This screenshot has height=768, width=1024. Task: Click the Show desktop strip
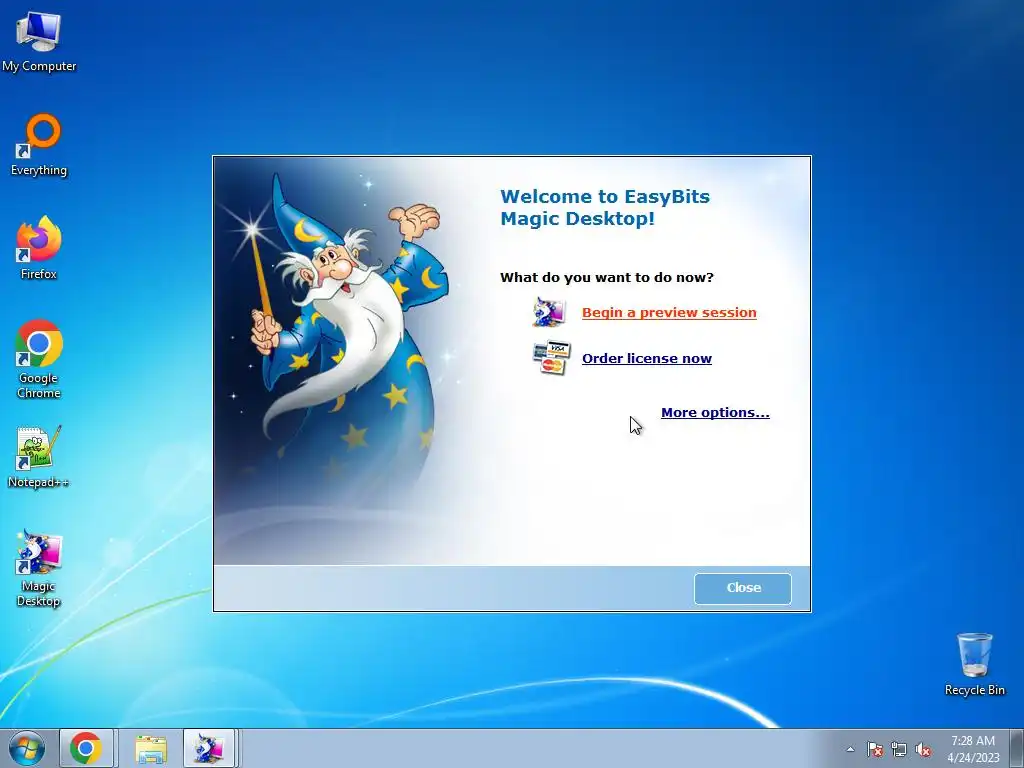click(1016, 748)
